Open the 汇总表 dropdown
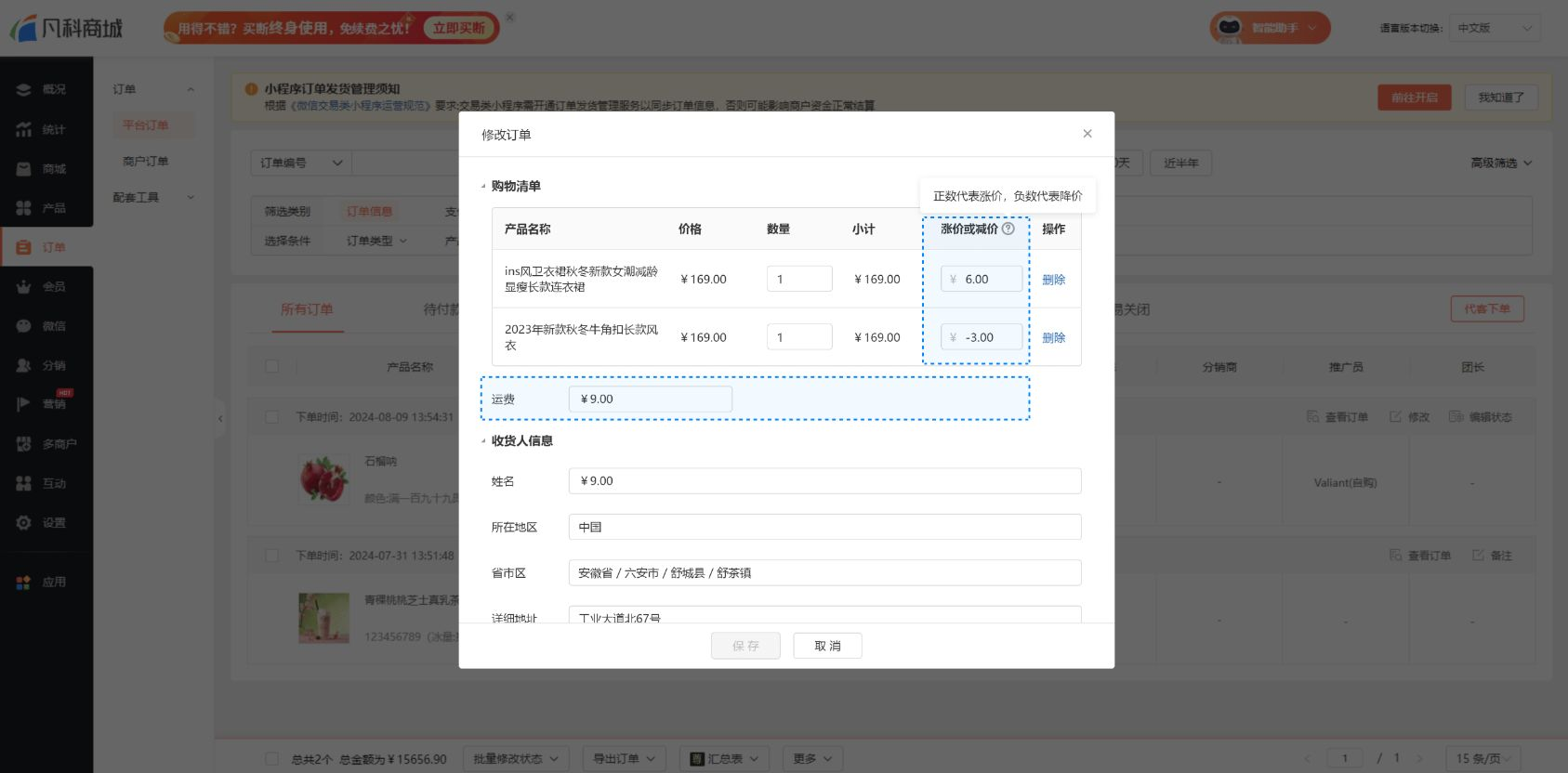This screenshot has height=773, width=1568. pos(724,758)
